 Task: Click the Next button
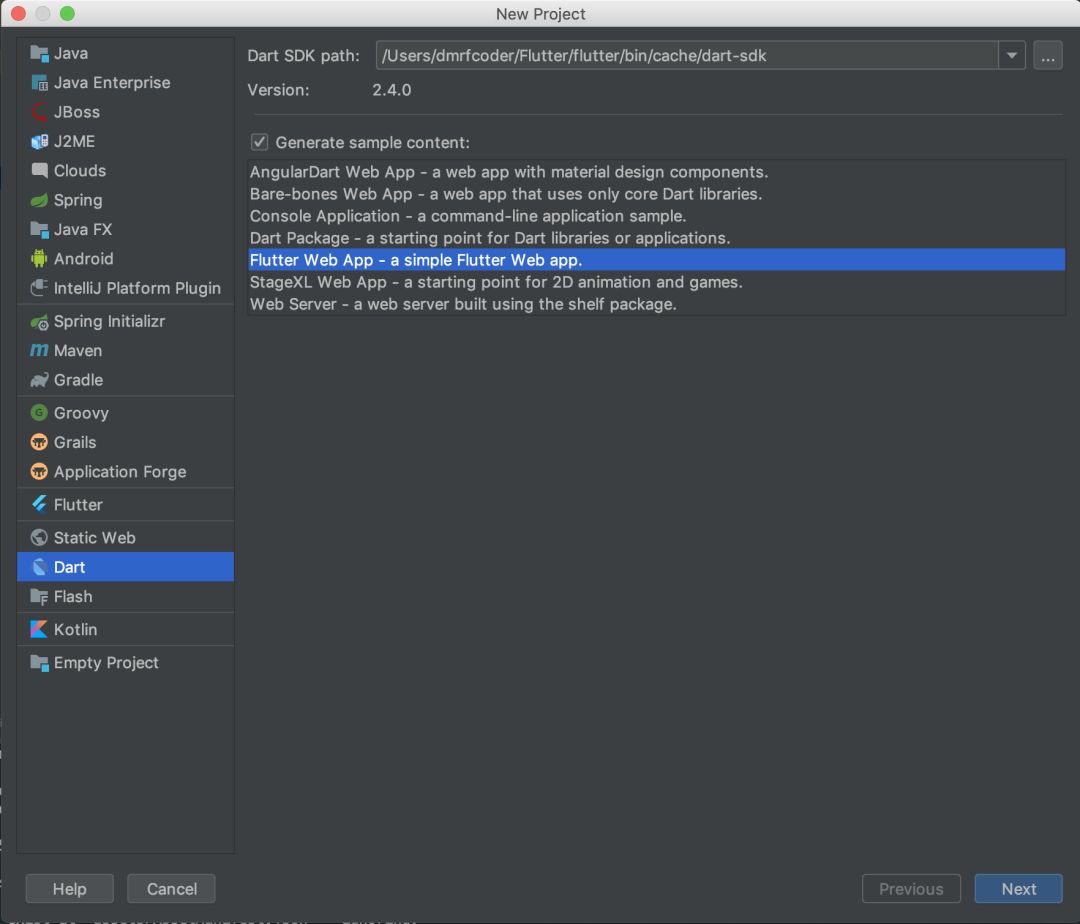[1018, 889]
